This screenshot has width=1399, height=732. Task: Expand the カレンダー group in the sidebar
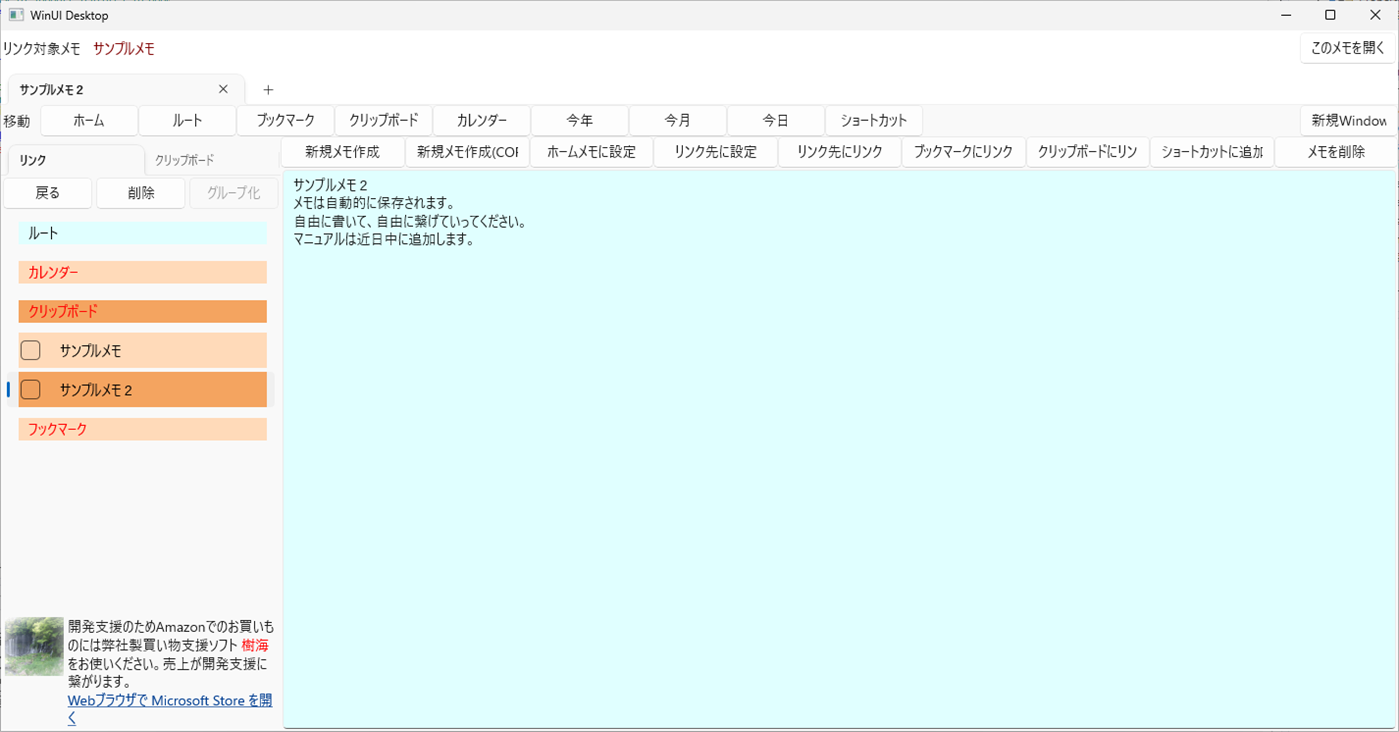142,272
